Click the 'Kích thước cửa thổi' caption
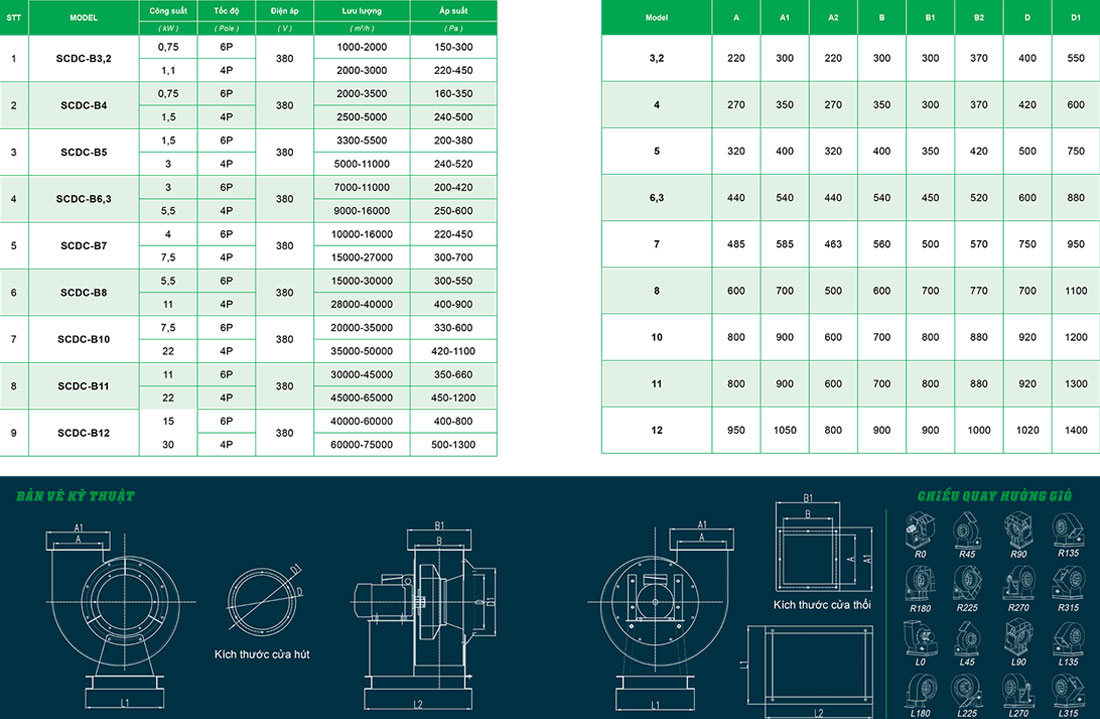The image size is (1100, 719). [x=821, y=605]
